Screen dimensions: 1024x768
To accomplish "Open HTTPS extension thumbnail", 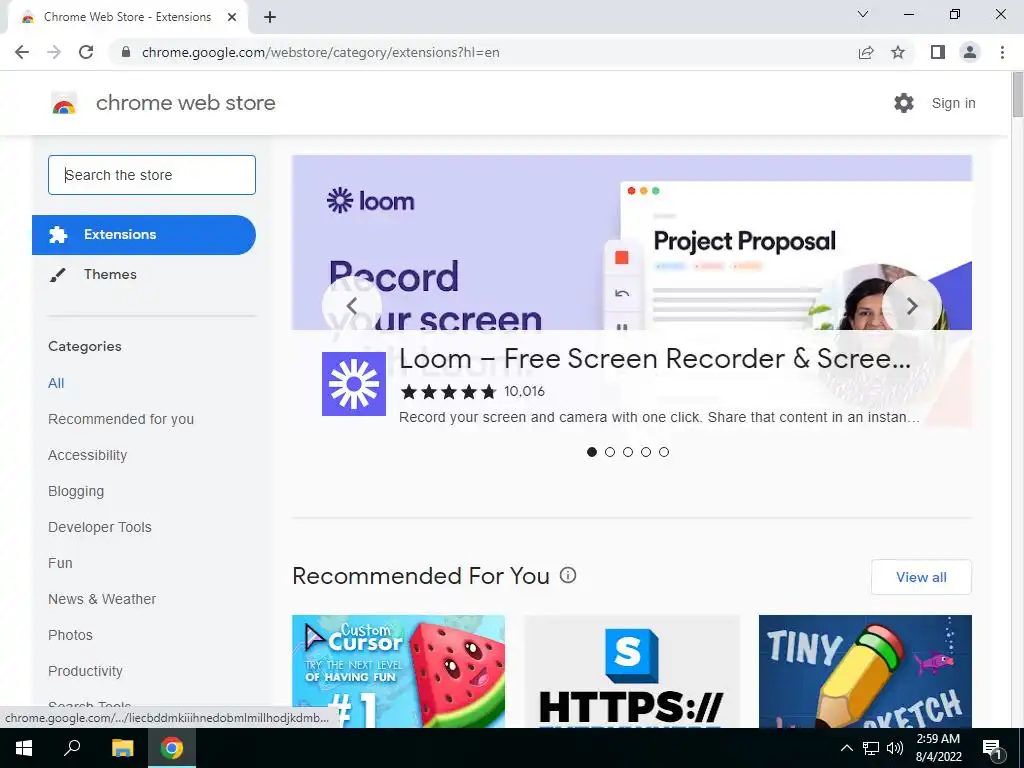I will [632, 671].
